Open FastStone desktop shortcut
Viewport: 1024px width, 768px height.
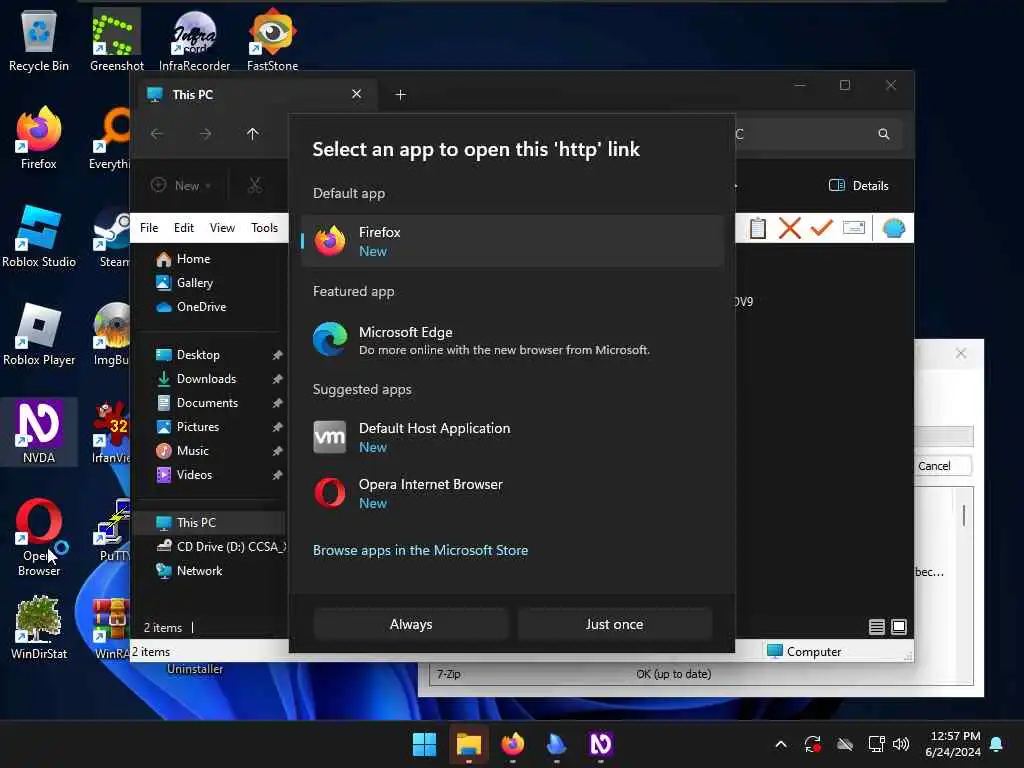pos(272,40)
